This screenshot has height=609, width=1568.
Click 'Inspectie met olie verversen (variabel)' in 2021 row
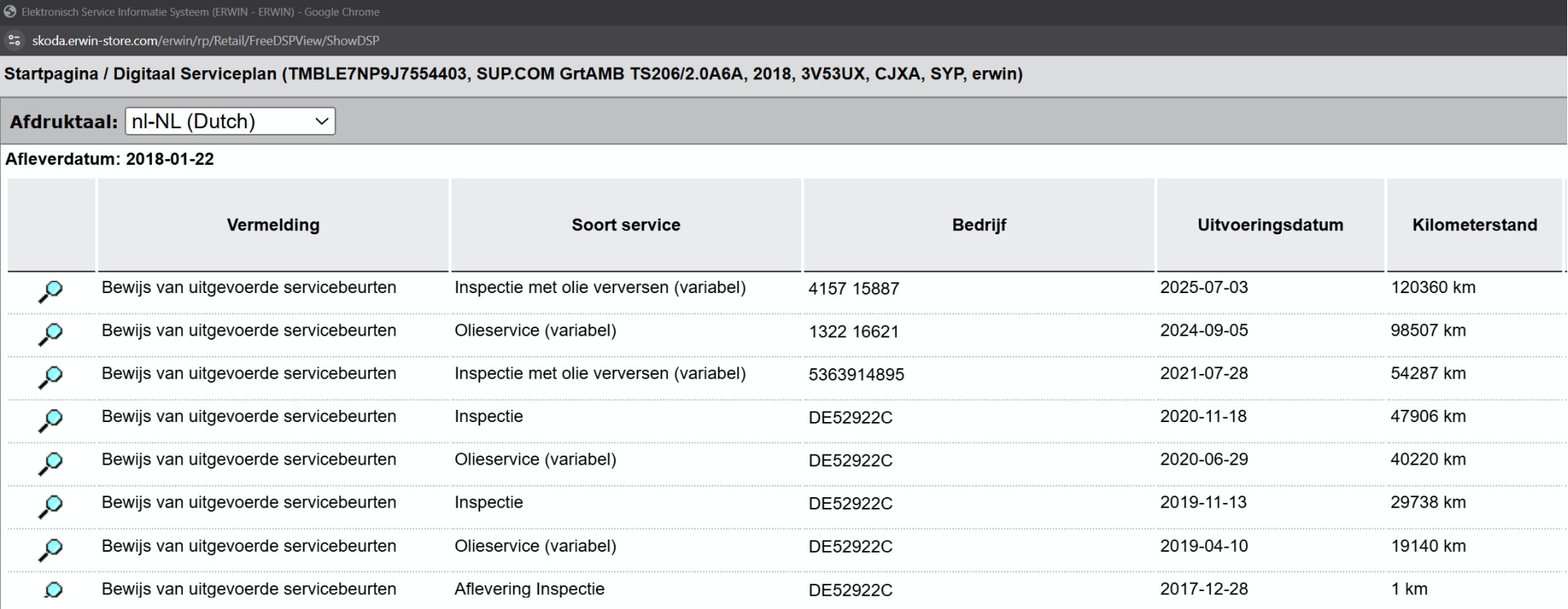pyautogui.click(x=600, y=373)
